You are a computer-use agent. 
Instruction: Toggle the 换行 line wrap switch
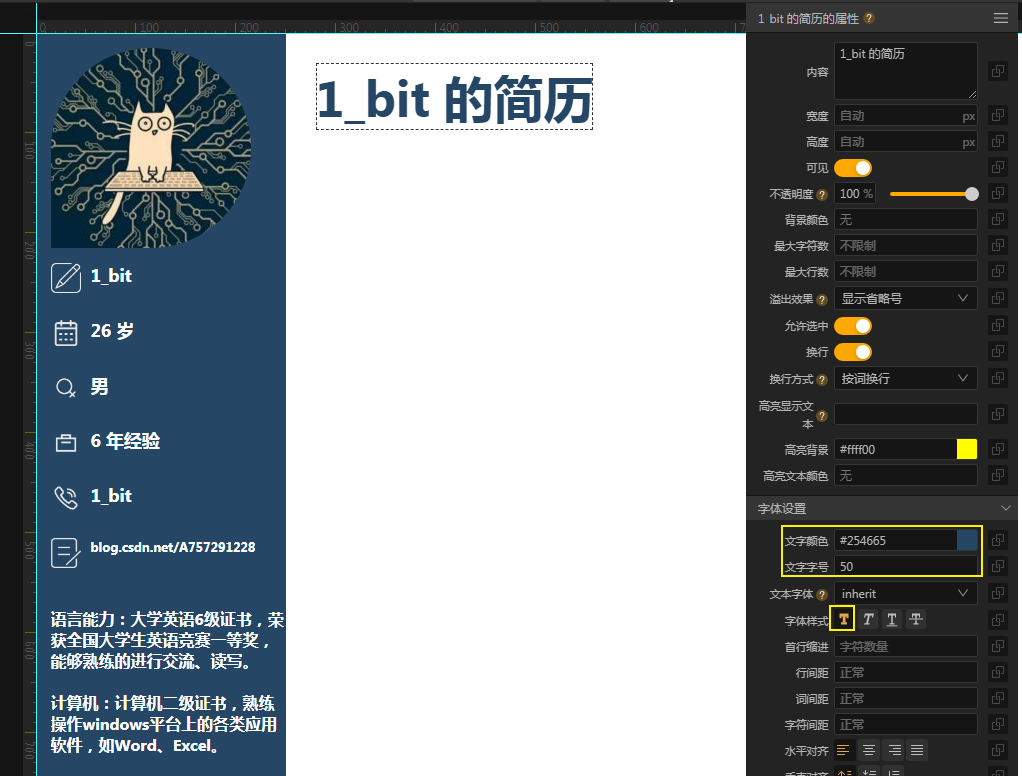(853, 352)
